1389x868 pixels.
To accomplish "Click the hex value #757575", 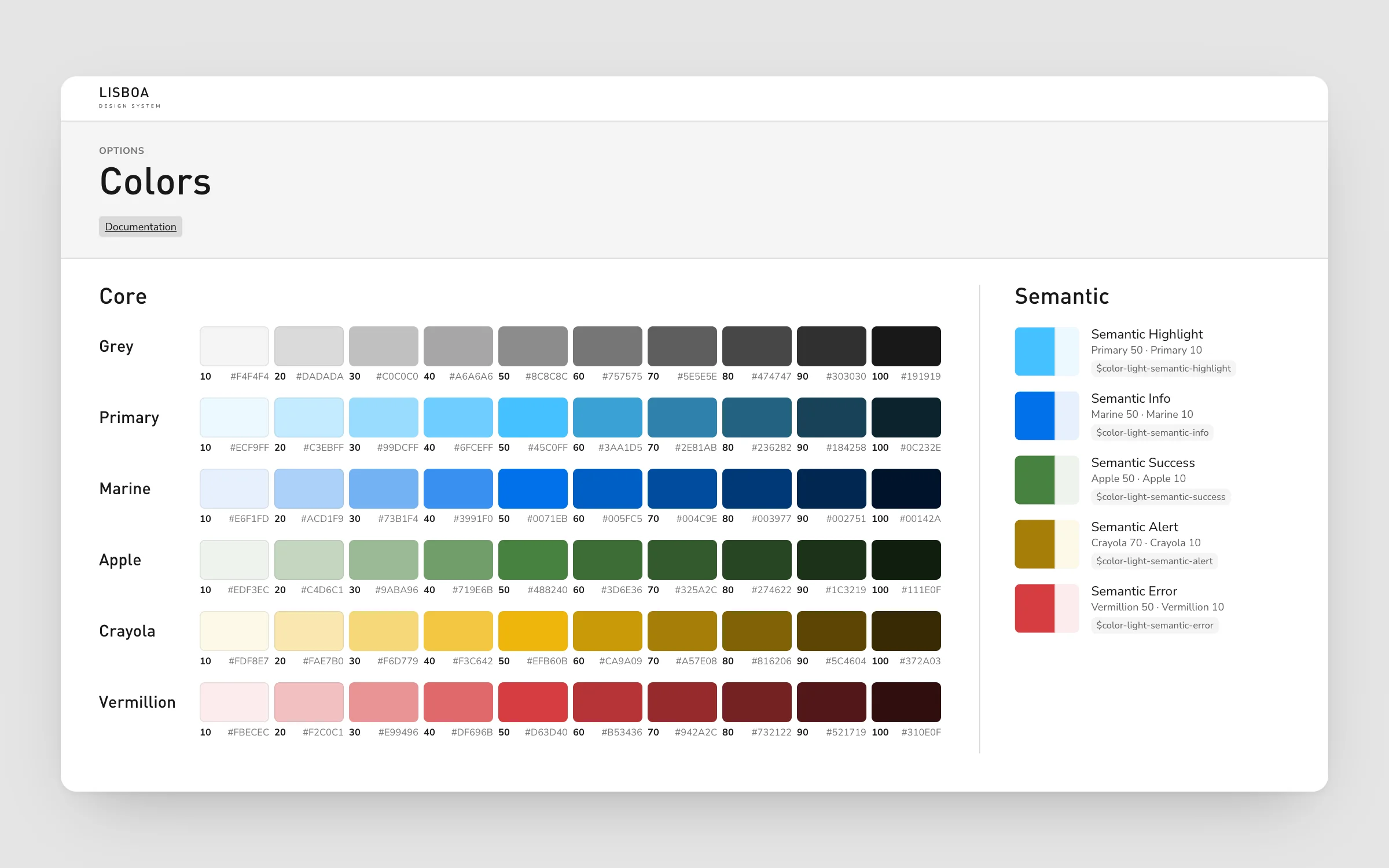I will click(x=622, y=377).
